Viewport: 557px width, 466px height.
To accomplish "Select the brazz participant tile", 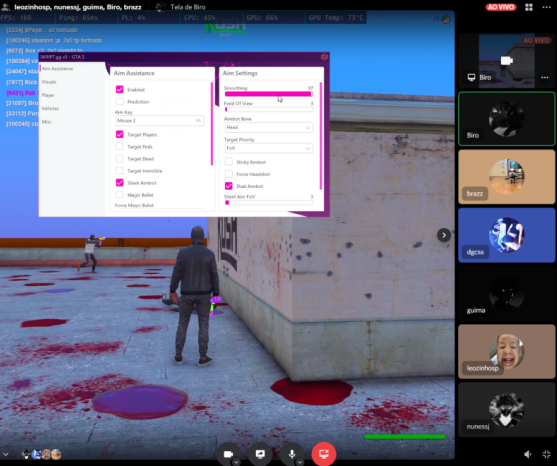I will click(x=507, y=177).
